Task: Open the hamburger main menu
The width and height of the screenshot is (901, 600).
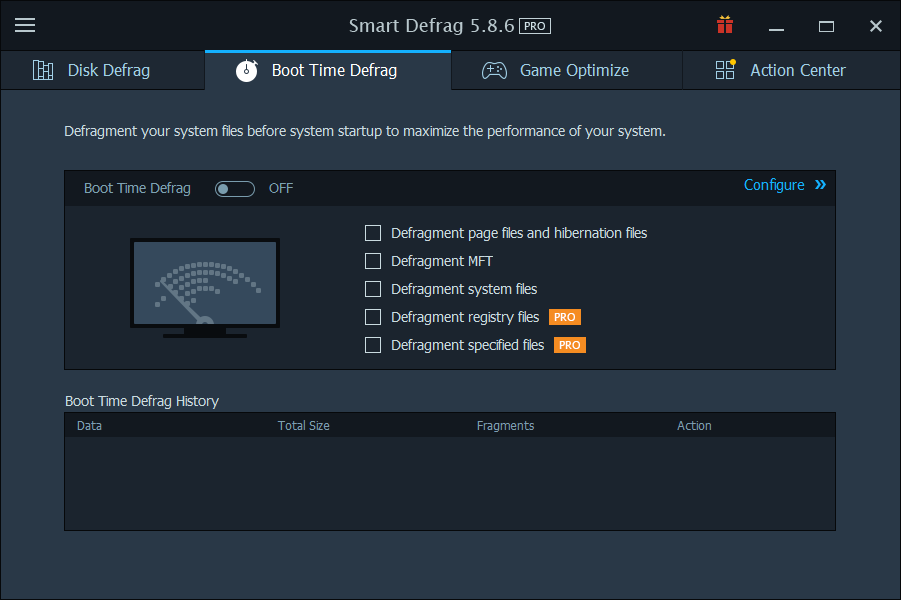Action: [x=25, y=25]
